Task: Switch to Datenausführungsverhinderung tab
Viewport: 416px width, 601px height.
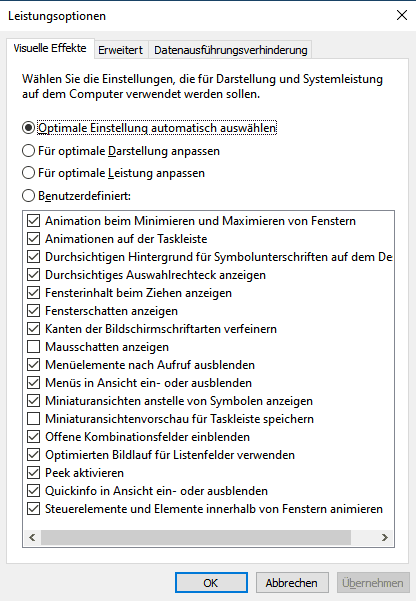Action: 230,50
